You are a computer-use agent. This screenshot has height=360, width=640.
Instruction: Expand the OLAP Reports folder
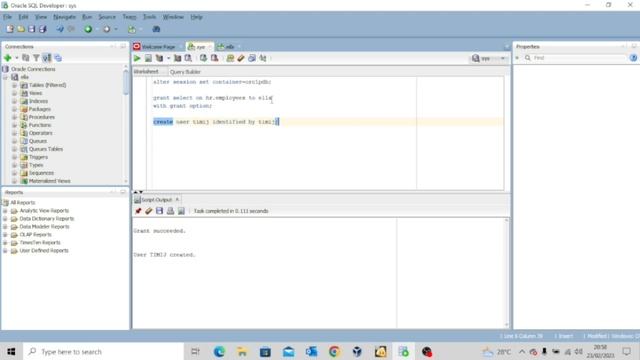(5, 235)
